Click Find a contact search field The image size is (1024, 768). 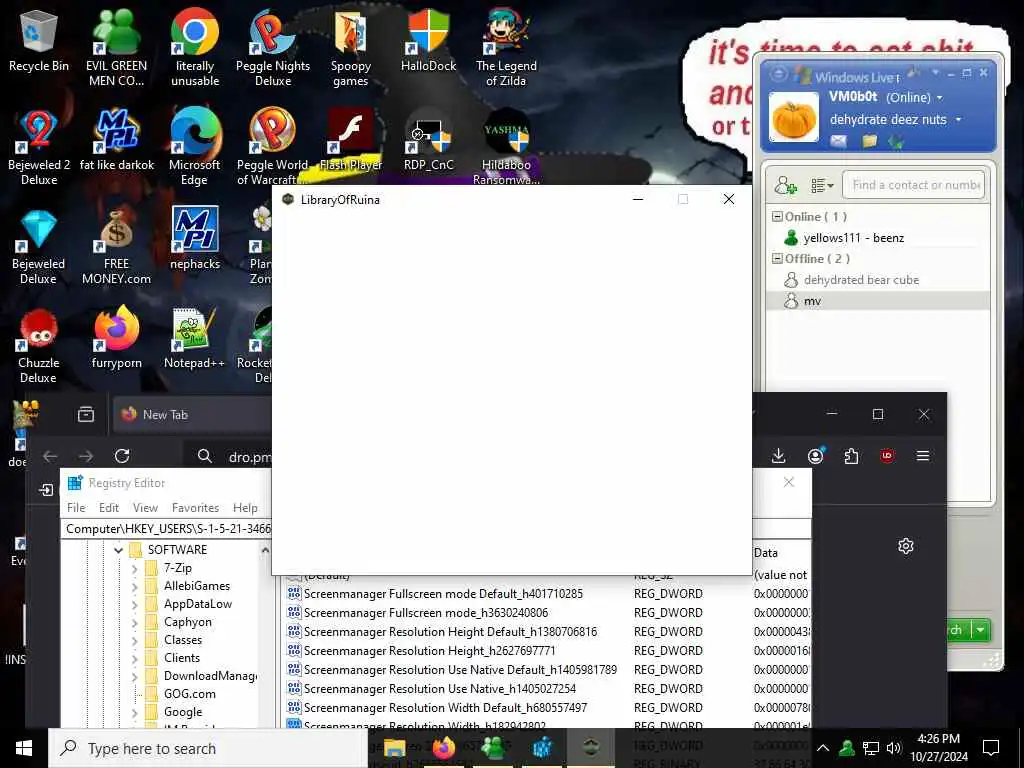[x=913, y=185]
